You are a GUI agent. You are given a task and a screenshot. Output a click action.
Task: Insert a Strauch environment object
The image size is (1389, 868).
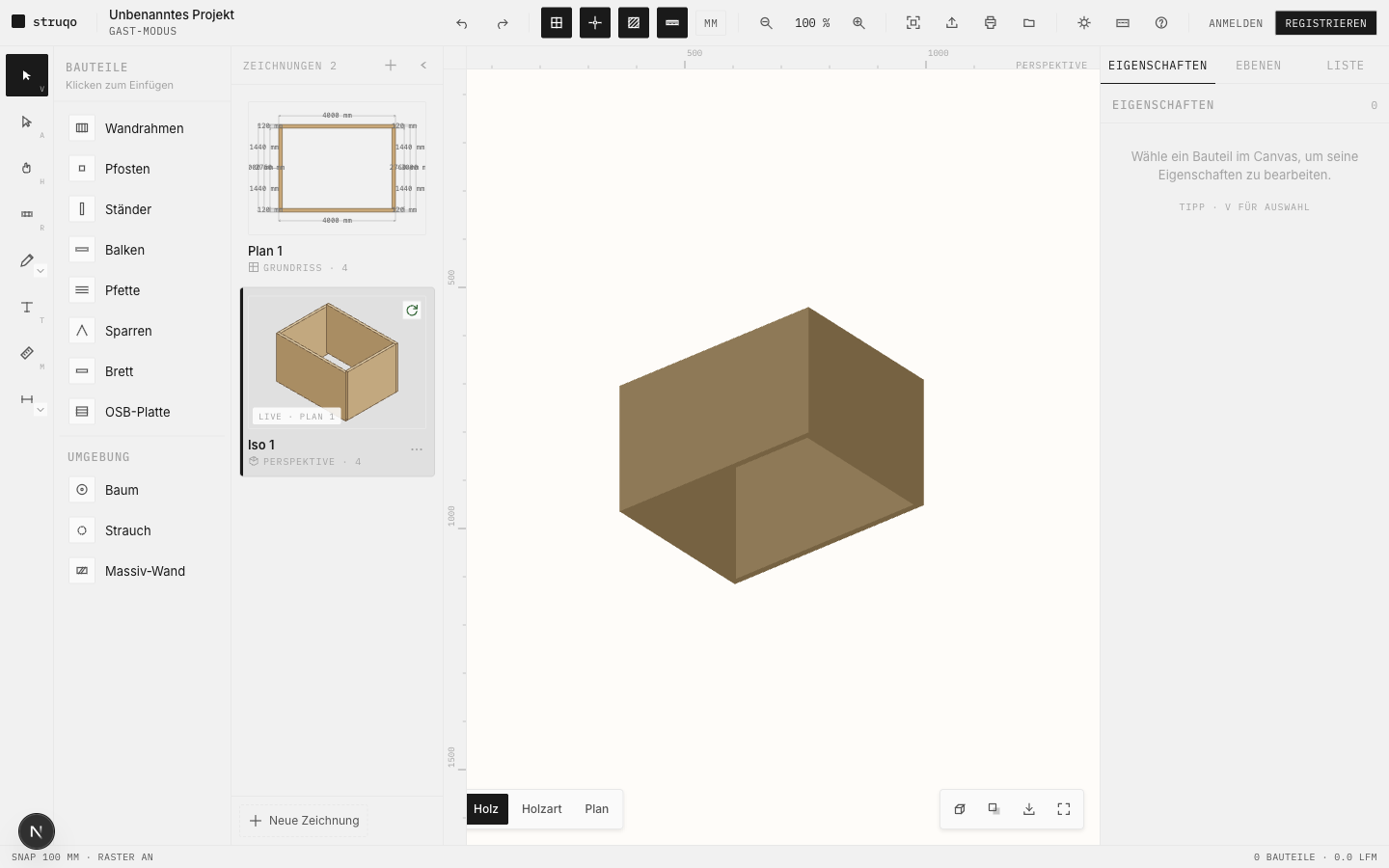point(143,530)
